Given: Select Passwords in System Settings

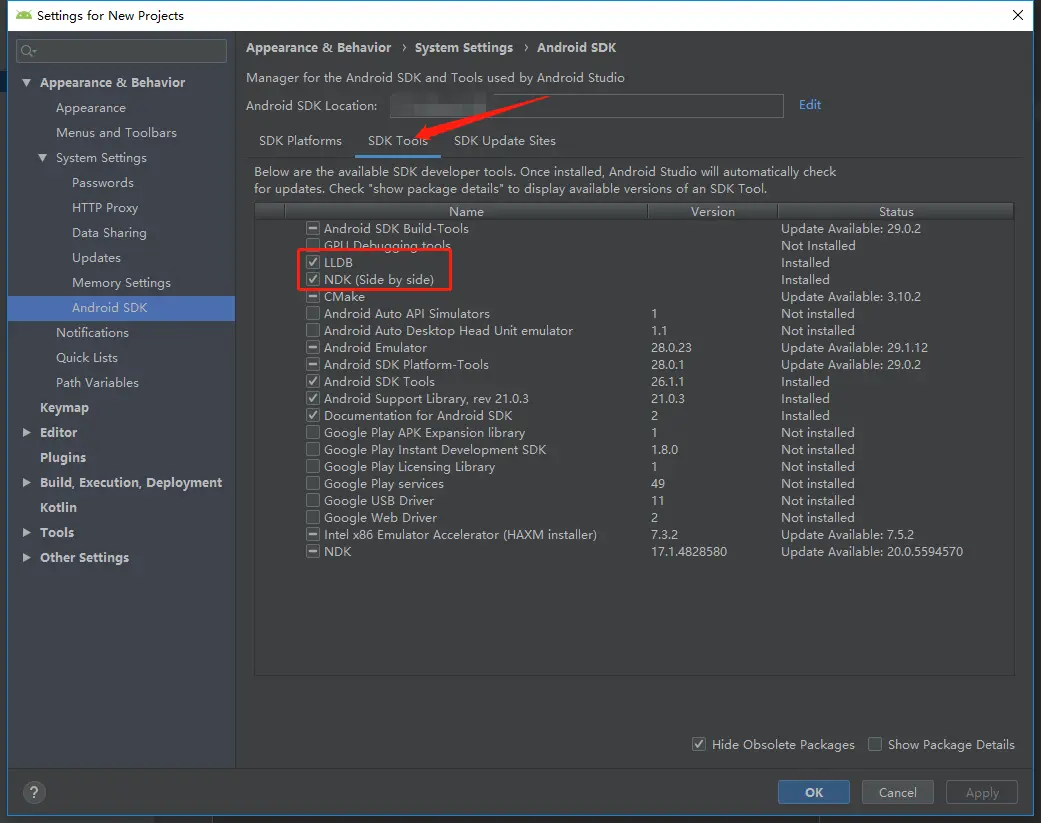Looking at the screenshot, I should point(103,183).
